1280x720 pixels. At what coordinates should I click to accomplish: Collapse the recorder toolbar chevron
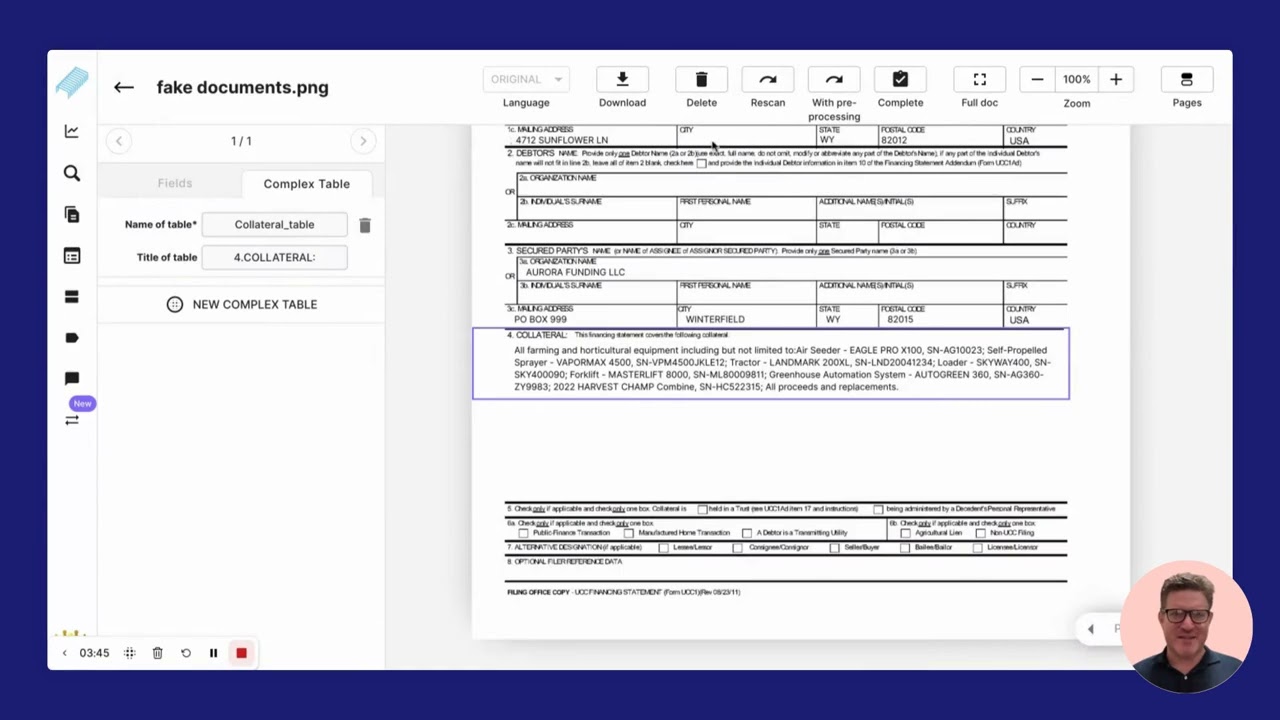[64, 653]
